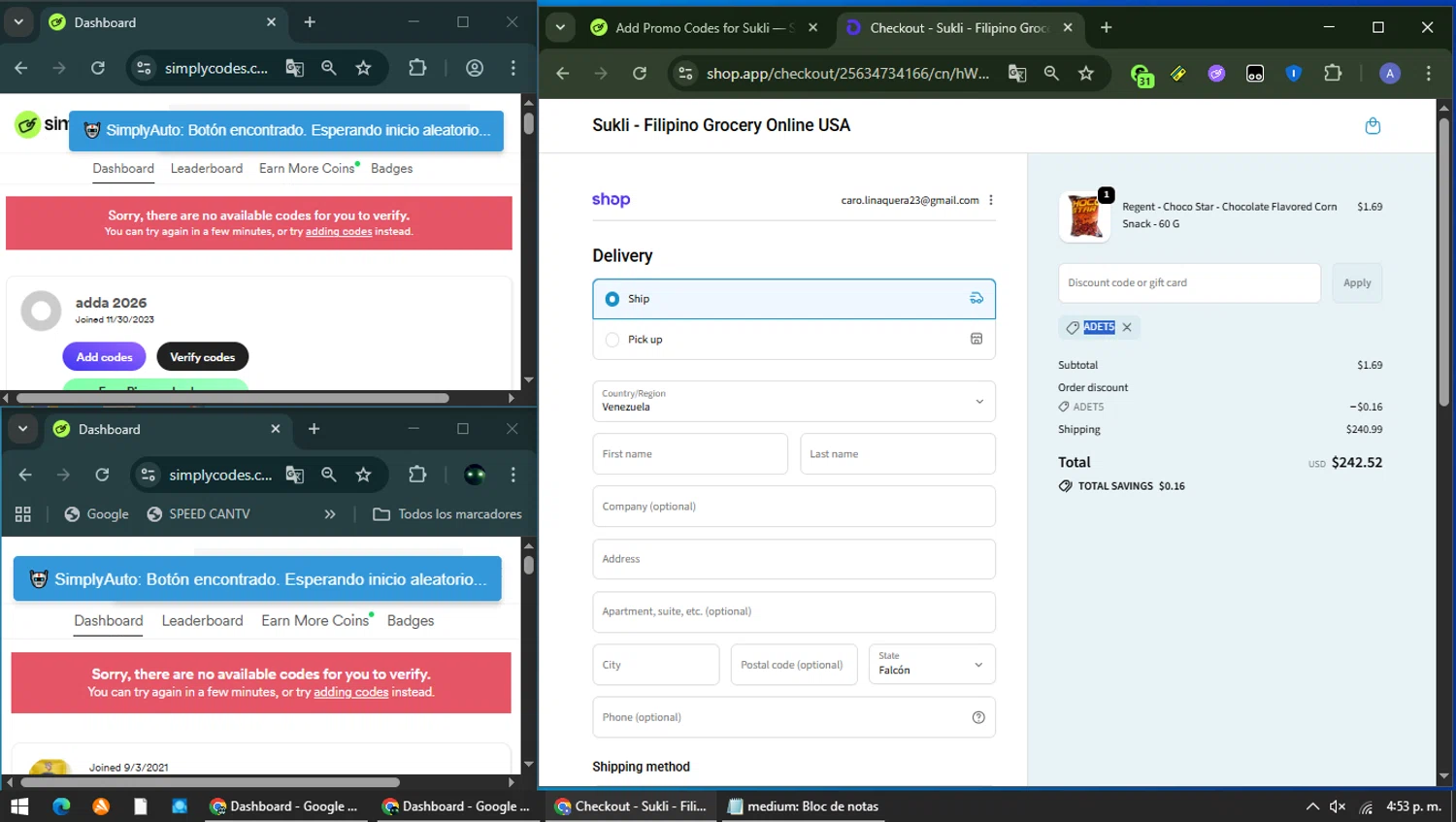Screen dimensions: 1456x822
Task: Follow adding codes link in top-left Dashboard
Action: pyautogui.click(x=339, y=232)
